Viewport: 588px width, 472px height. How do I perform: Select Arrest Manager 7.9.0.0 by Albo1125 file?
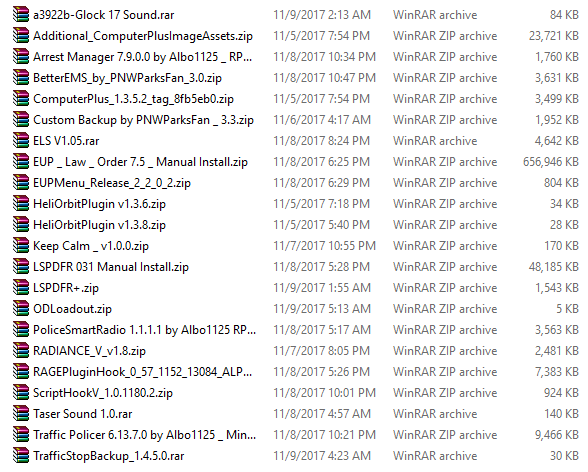[x=142, y=57]
